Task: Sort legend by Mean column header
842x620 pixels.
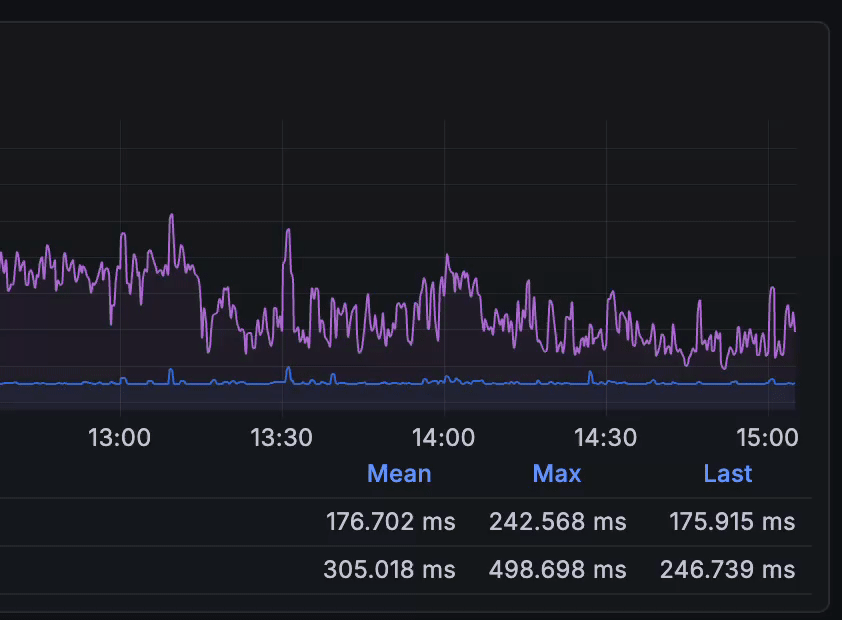Action: click(399, 473)
